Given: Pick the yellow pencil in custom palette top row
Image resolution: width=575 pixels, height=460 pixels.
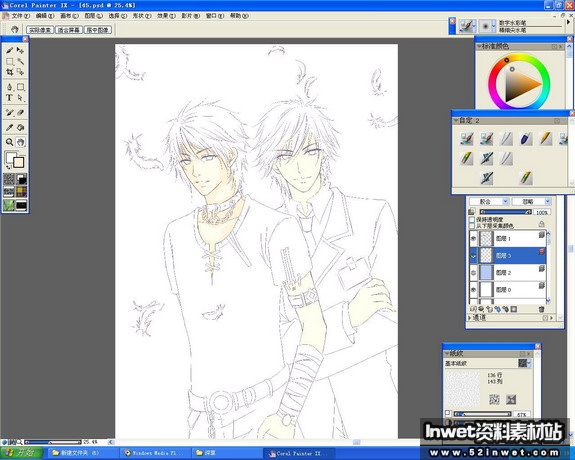Looking at the screenshot, I should pos(546,139).
